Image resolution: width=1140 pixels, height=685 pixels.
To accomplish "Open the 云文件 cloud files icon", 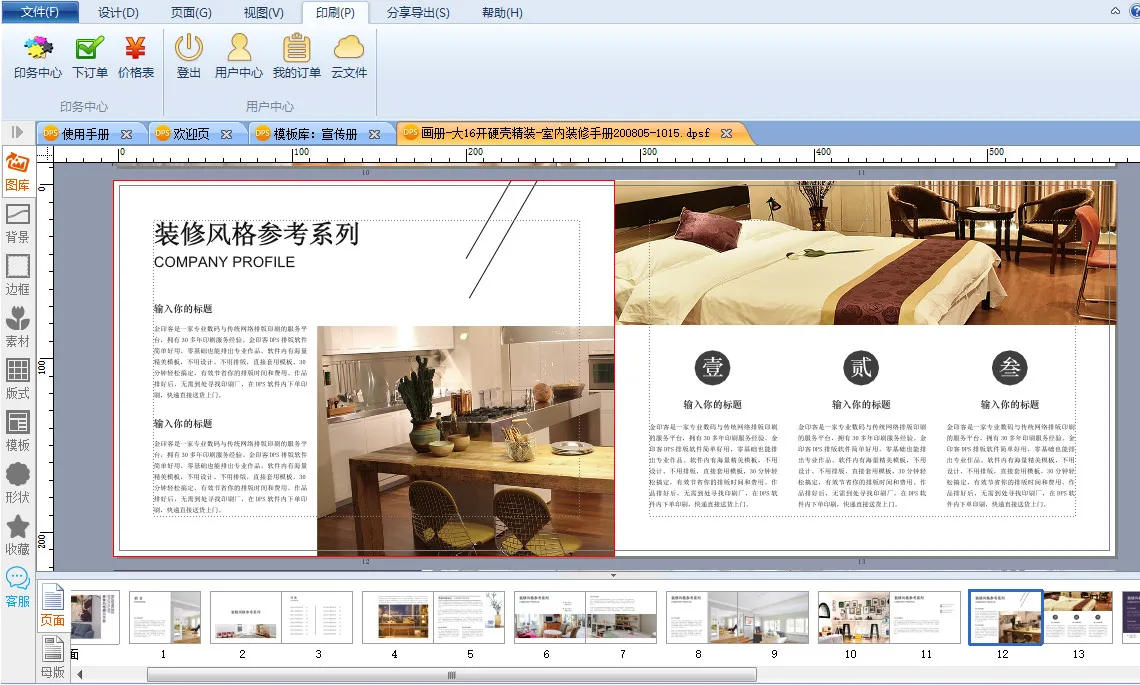I will 349,56.
